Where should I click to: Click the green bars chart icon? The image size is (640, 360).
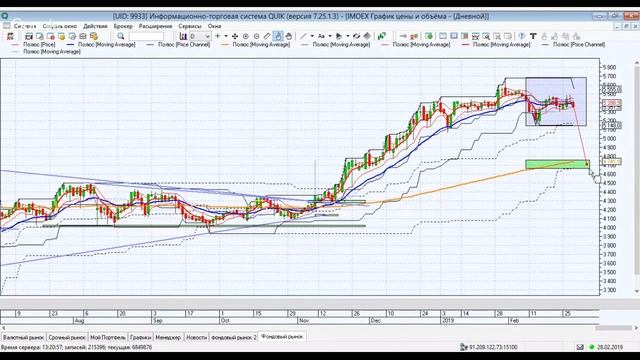point(382,36)
